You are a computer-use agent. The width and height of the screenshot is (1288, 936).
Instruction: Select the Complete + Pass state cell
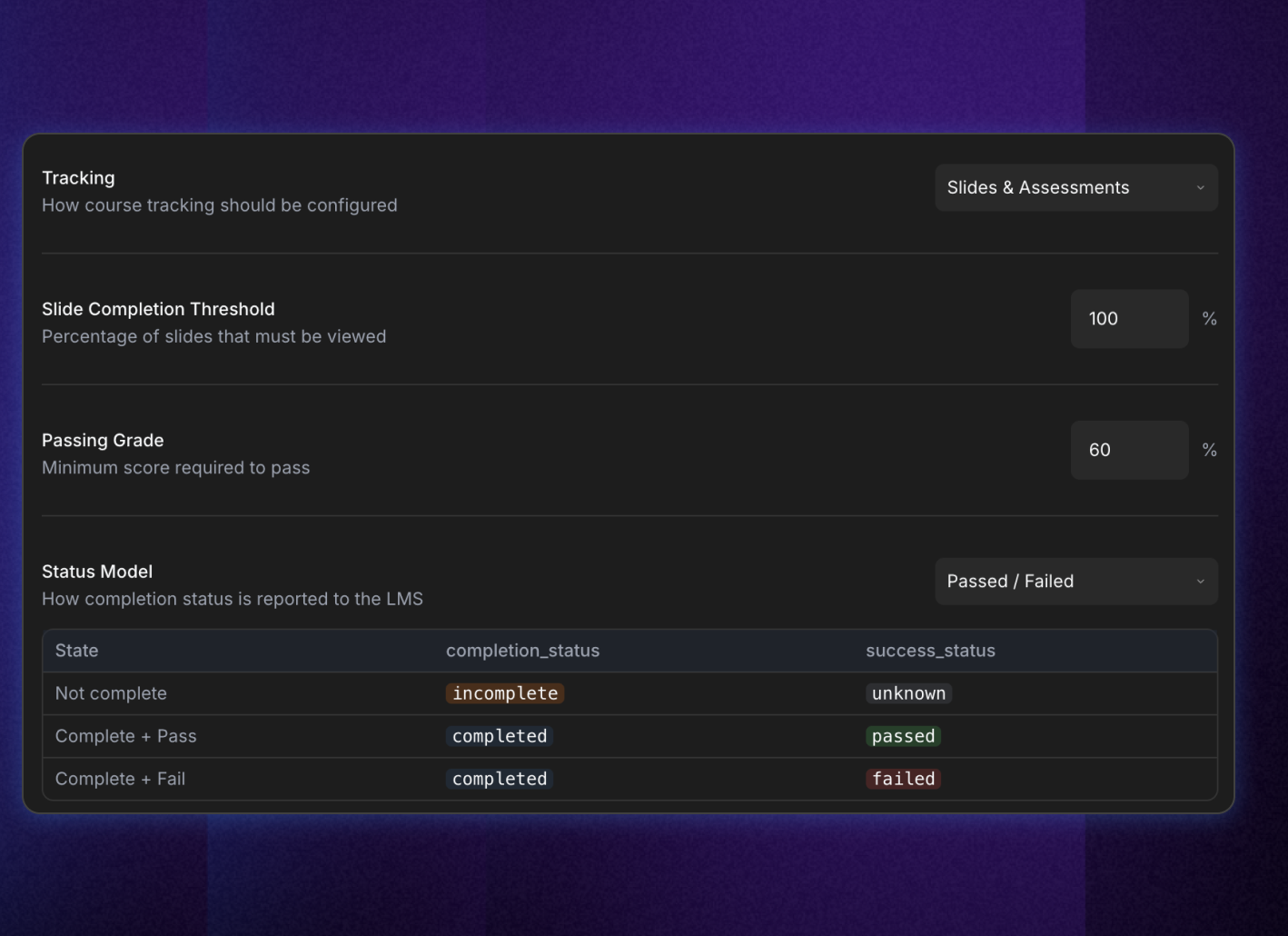click(x=125, y=736)
